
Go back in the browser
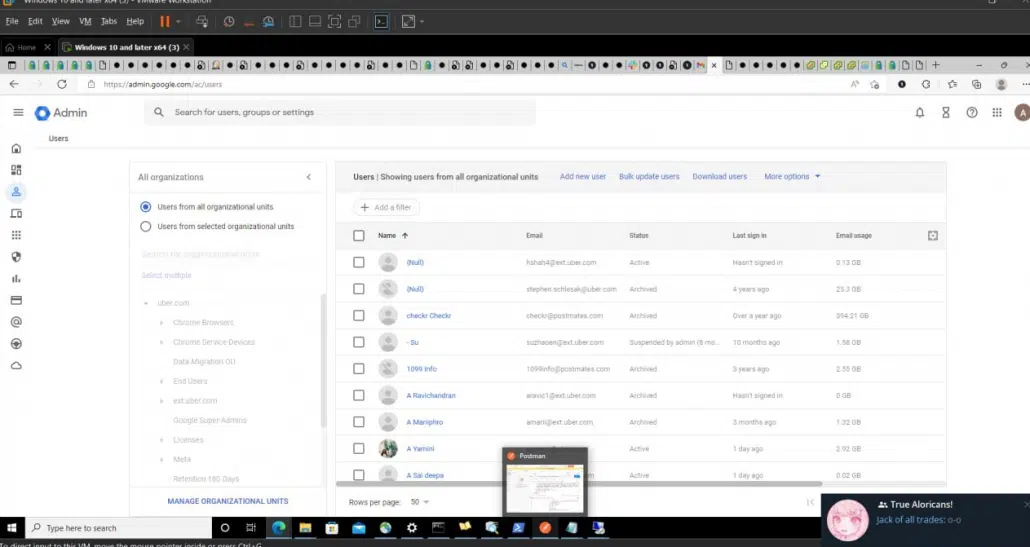[14, 84]
